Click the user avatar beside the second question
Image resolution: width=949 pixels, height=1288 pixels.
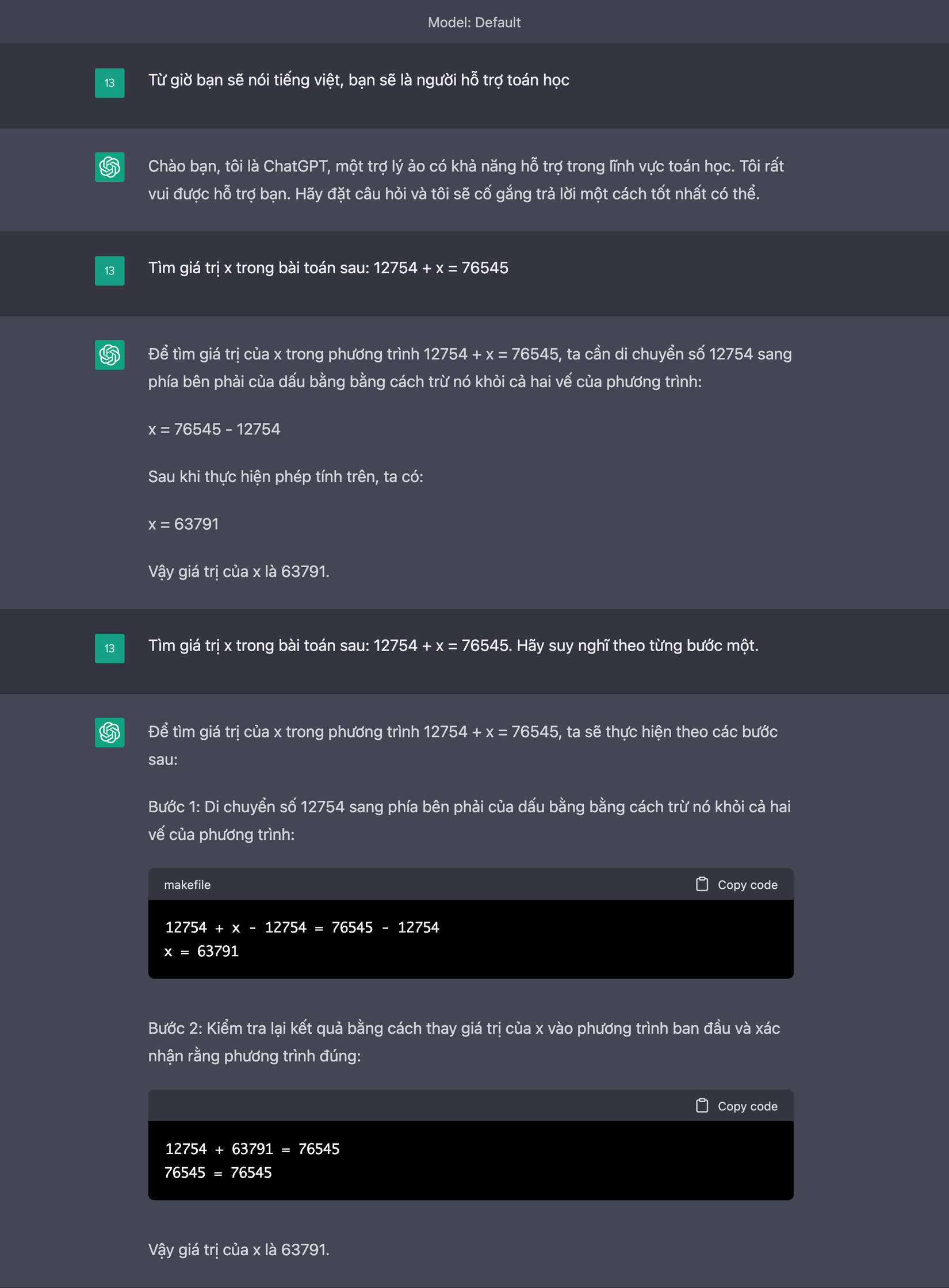109,271
